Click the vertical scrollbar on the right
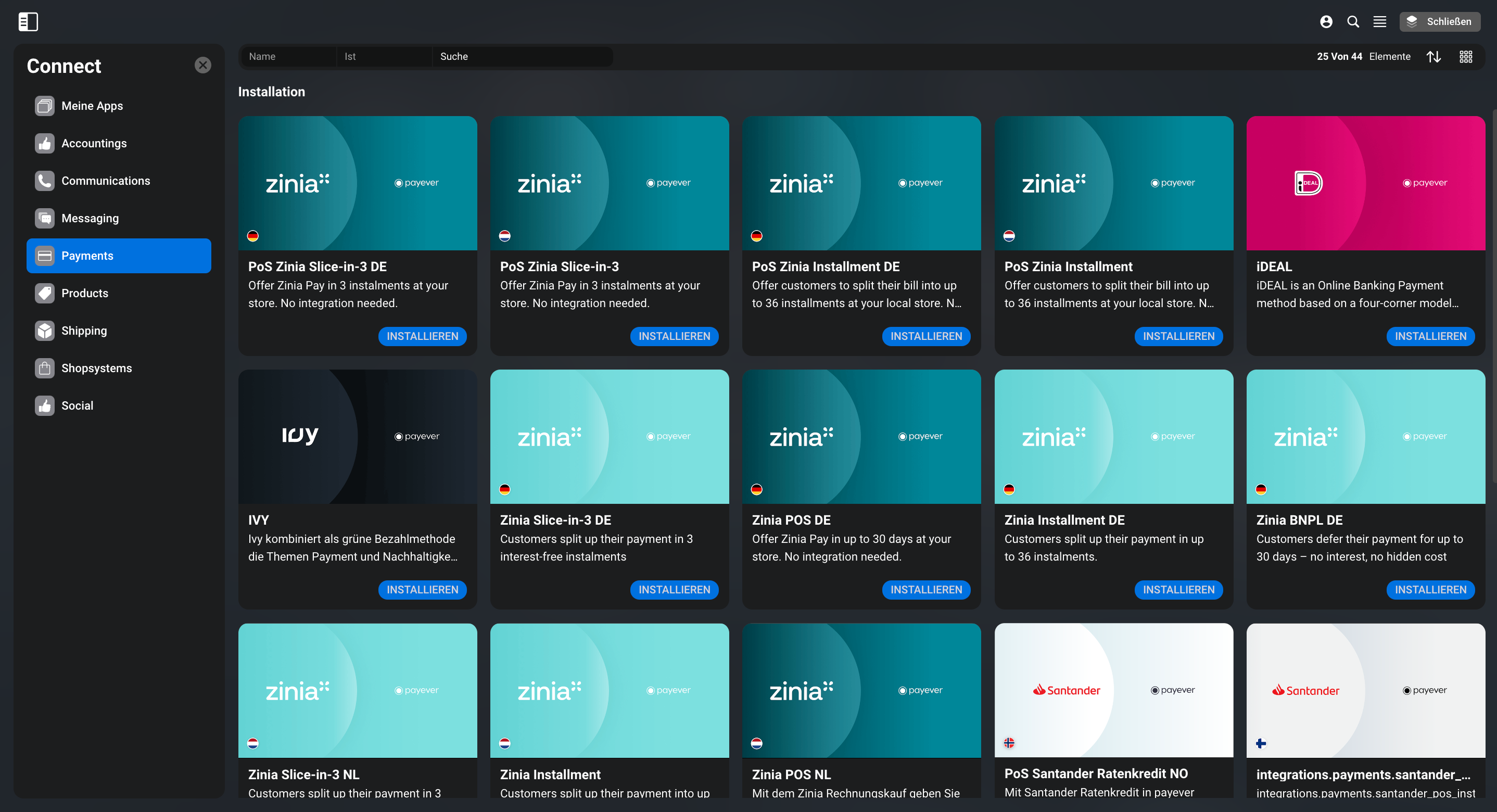 tap(1494, 297)
